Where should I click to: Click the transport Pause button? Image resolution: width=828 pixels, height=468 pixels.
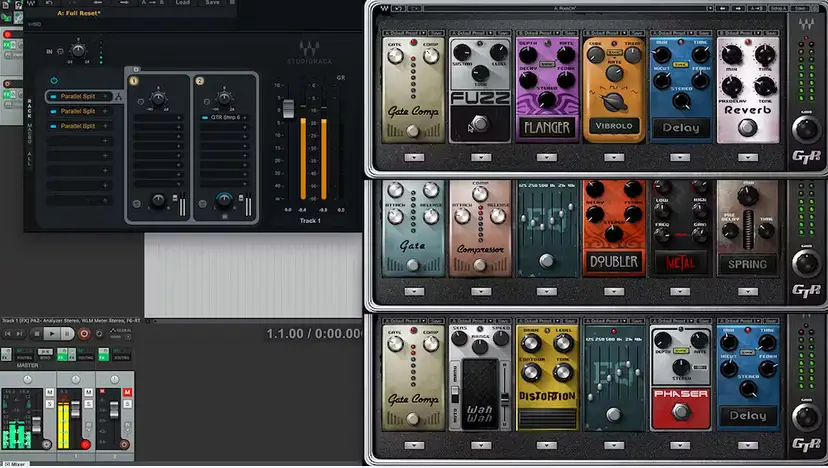click(x=67, y=334)
